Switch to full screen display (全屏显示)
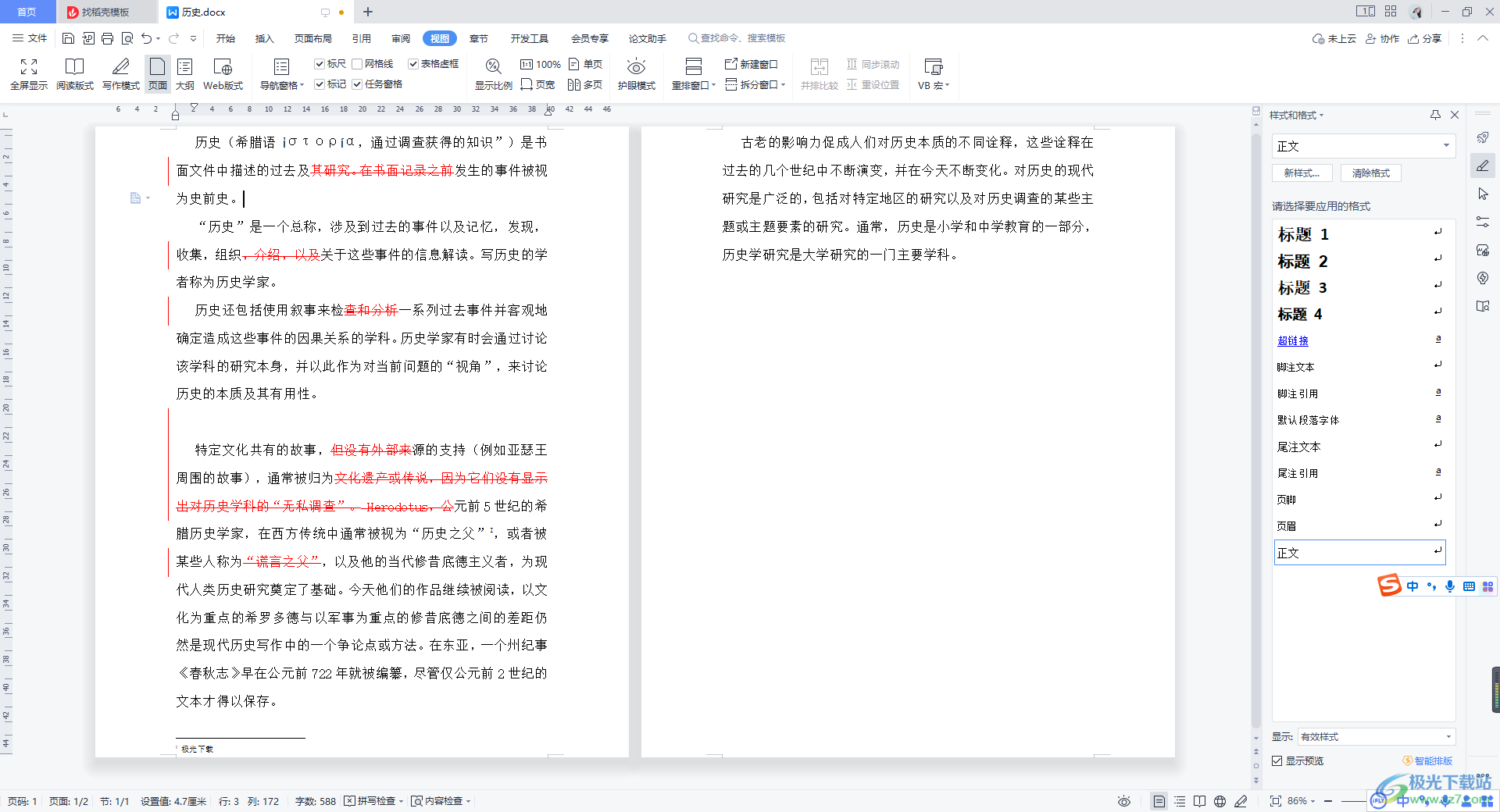The width and height of the screenshot is (1500, 812). pos(29,74)
